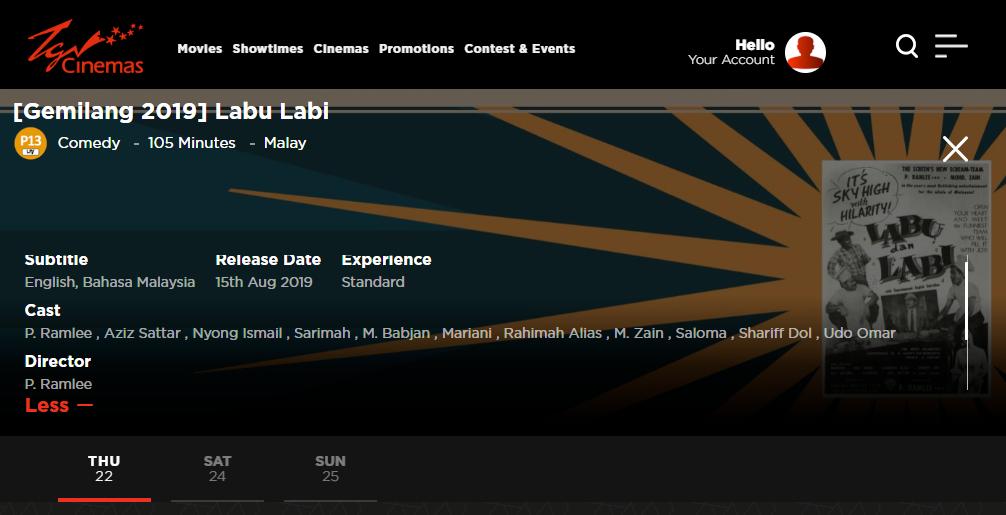Click the Standard experience value
This screenshot has width=1006, height=515.
click(x=373, y=282)
